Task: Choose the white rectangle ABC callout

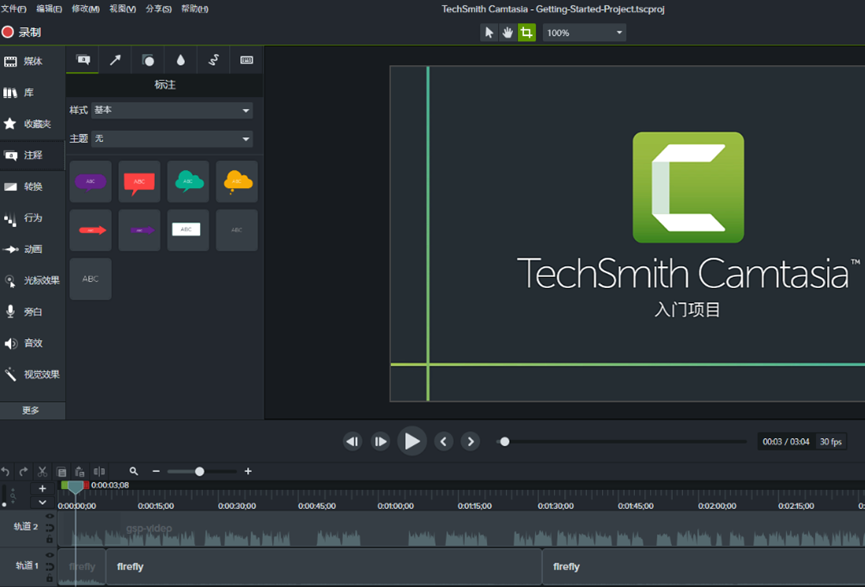Action: click(188, 230)
